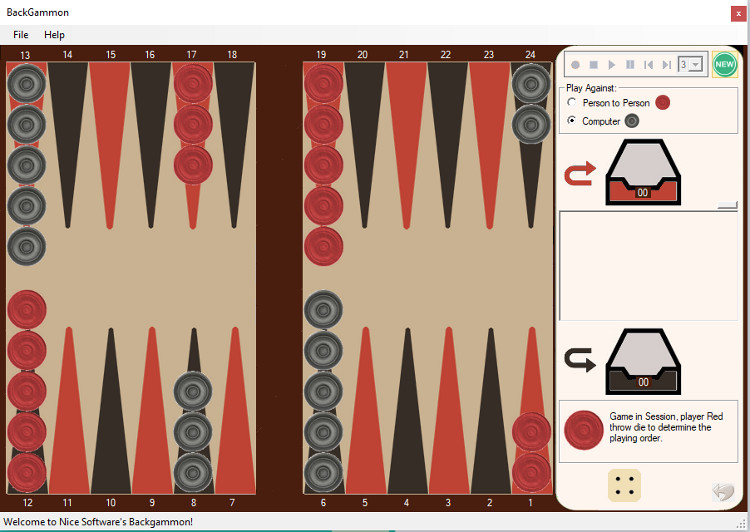
Task: Click the top red checker on point 17
Action: [193, 83]
